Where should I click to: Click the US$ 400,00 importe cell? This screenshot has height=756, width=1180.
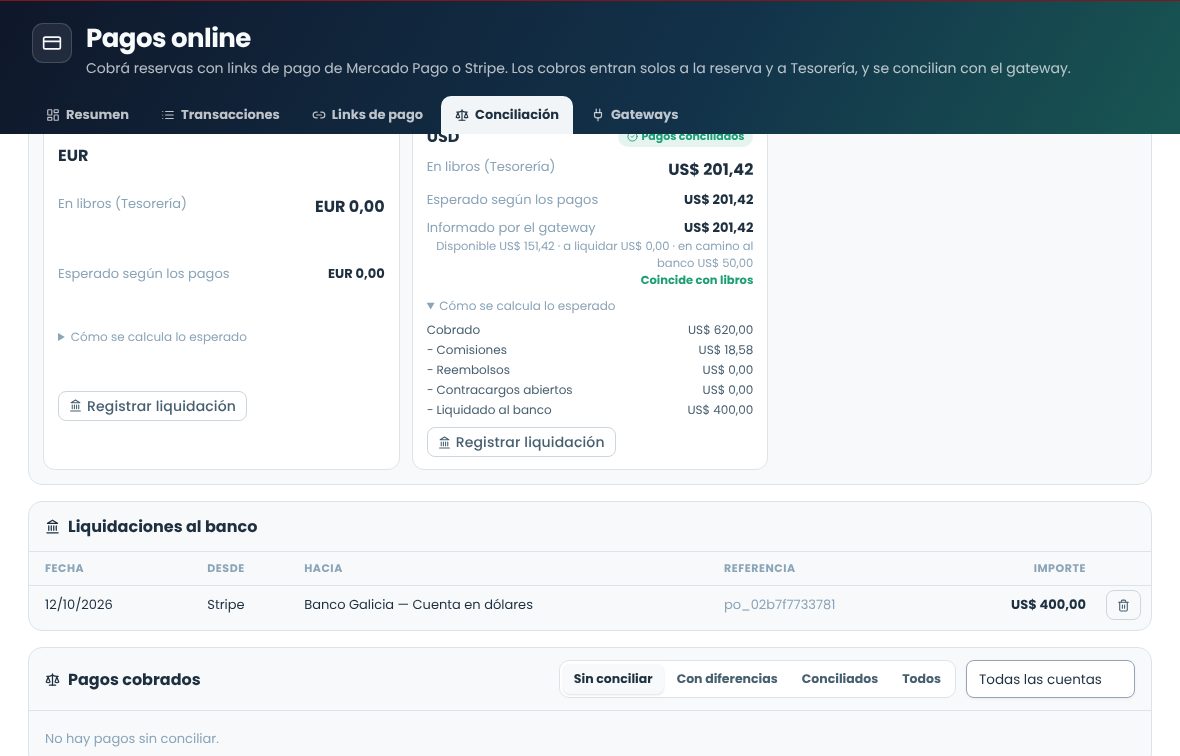tap(1048, 605)
